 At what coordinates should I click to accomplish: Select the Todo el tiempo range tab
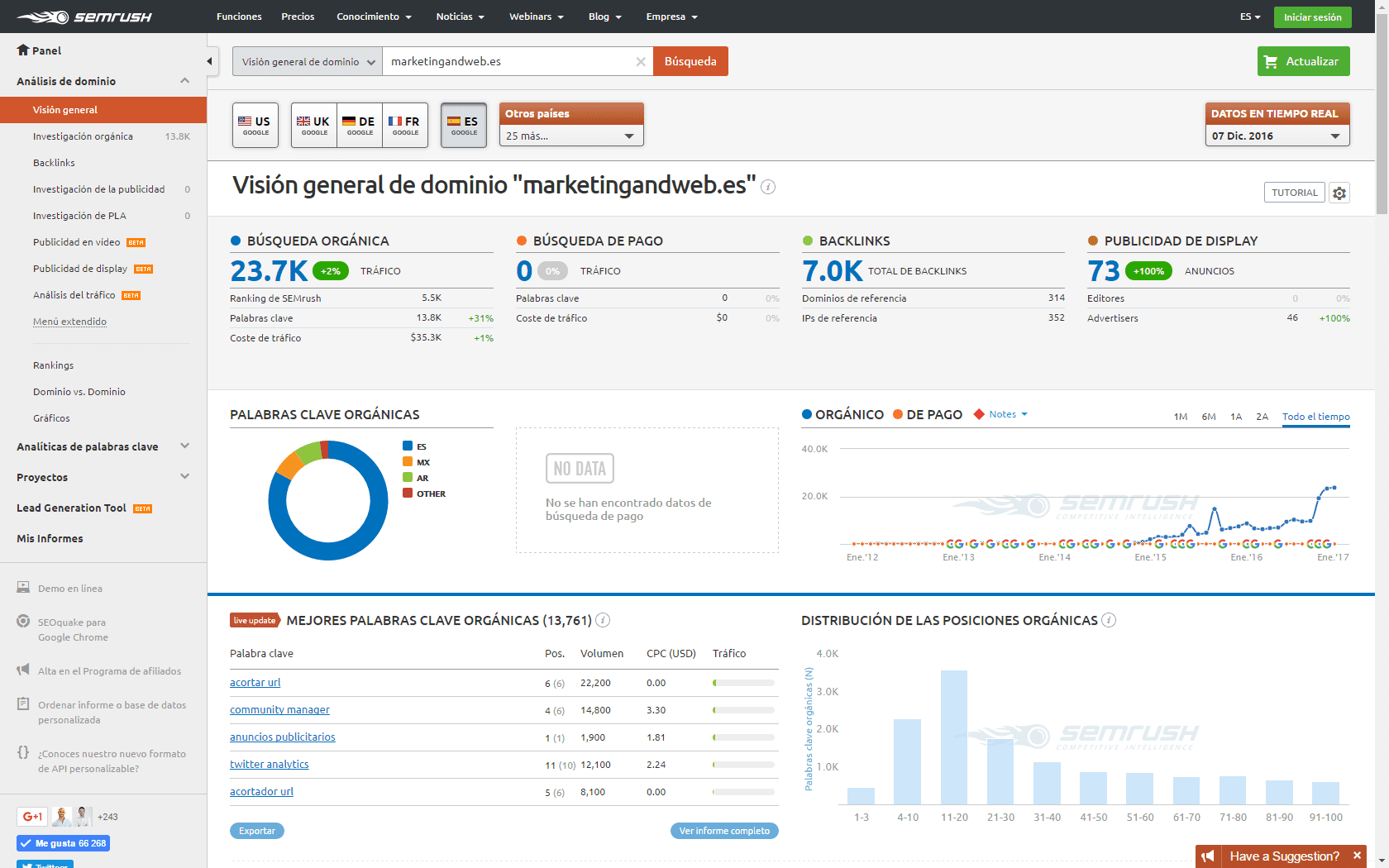(x=1316, y=417)
